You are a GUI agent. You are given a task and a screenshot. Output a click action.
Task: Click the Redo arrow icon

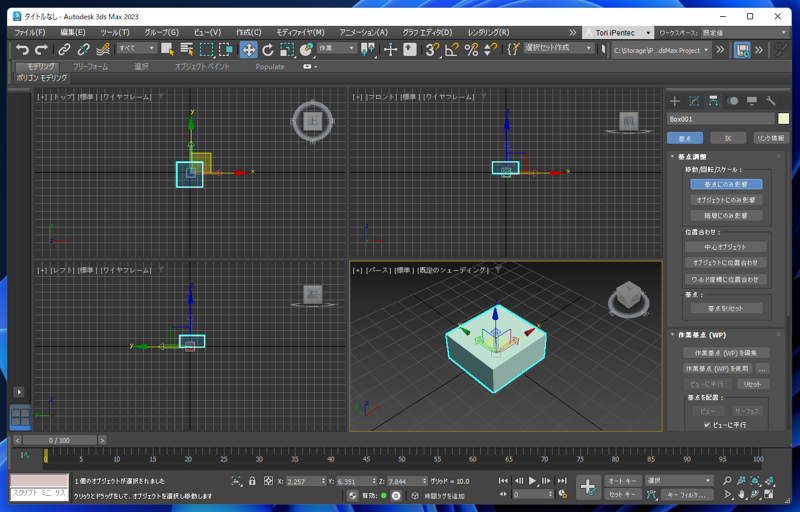pos(41,50)
